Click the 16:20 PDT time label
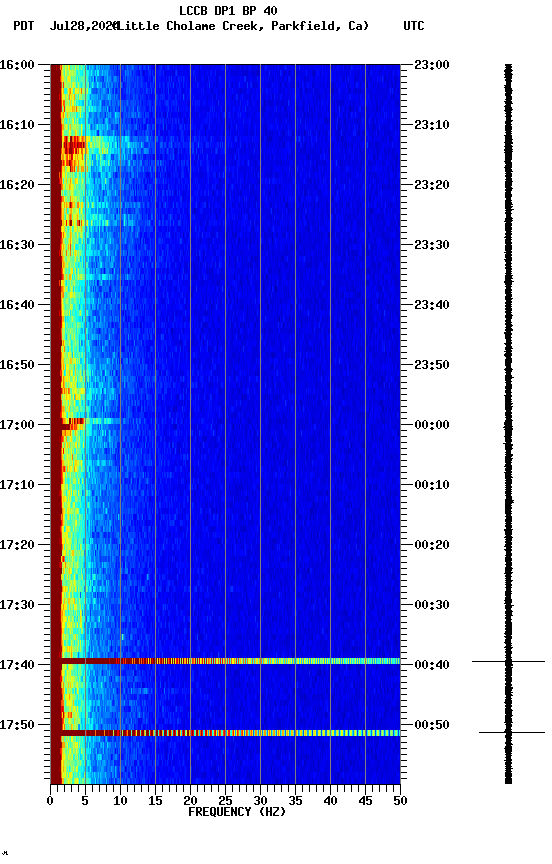552x864 pixels. (x=17, y=185)
